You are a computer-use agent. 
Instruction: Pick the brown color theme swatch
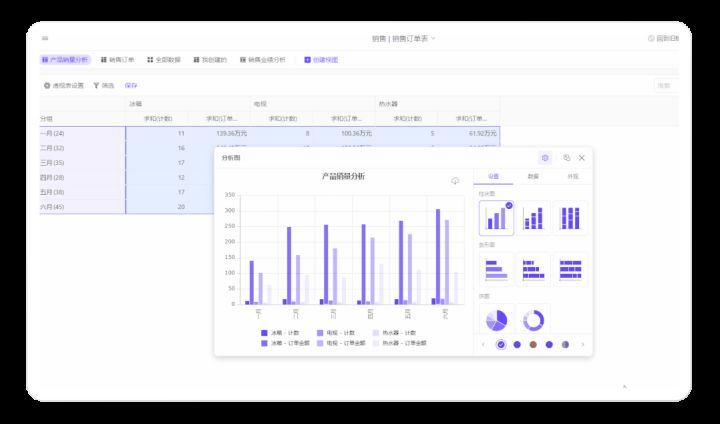533,345
